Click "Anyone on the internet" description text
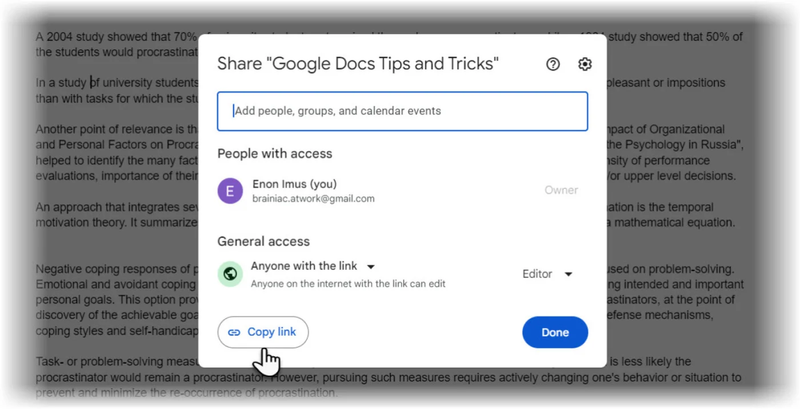Viewport: 800px width, 409px height. click(x=348, y=284)
